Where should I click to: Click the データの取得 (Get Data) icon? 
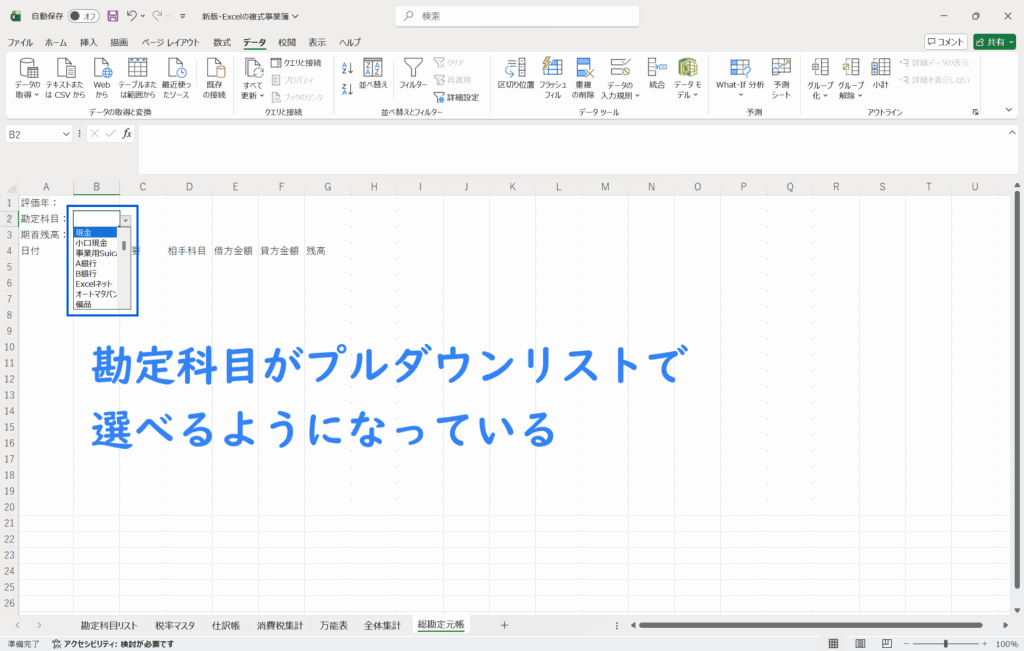point(28,70)
